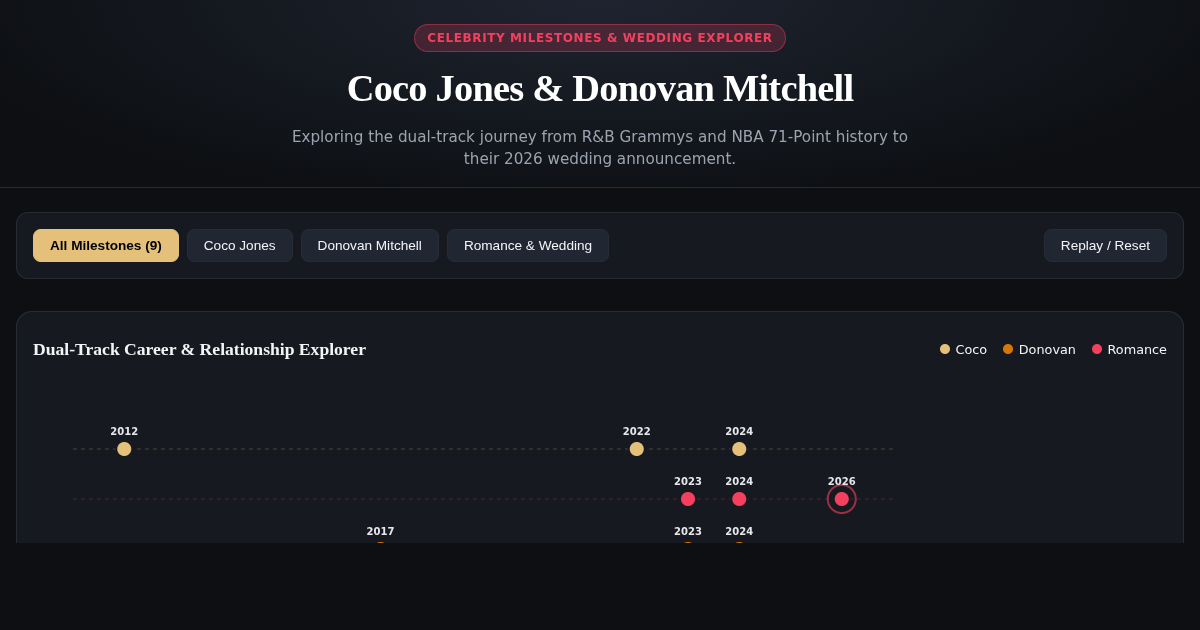The width and height of the screenshot is (1200, 630).
Task: Click the Celebrity Milestones & Wedding Explorer badge
Action: pos(600,38)
